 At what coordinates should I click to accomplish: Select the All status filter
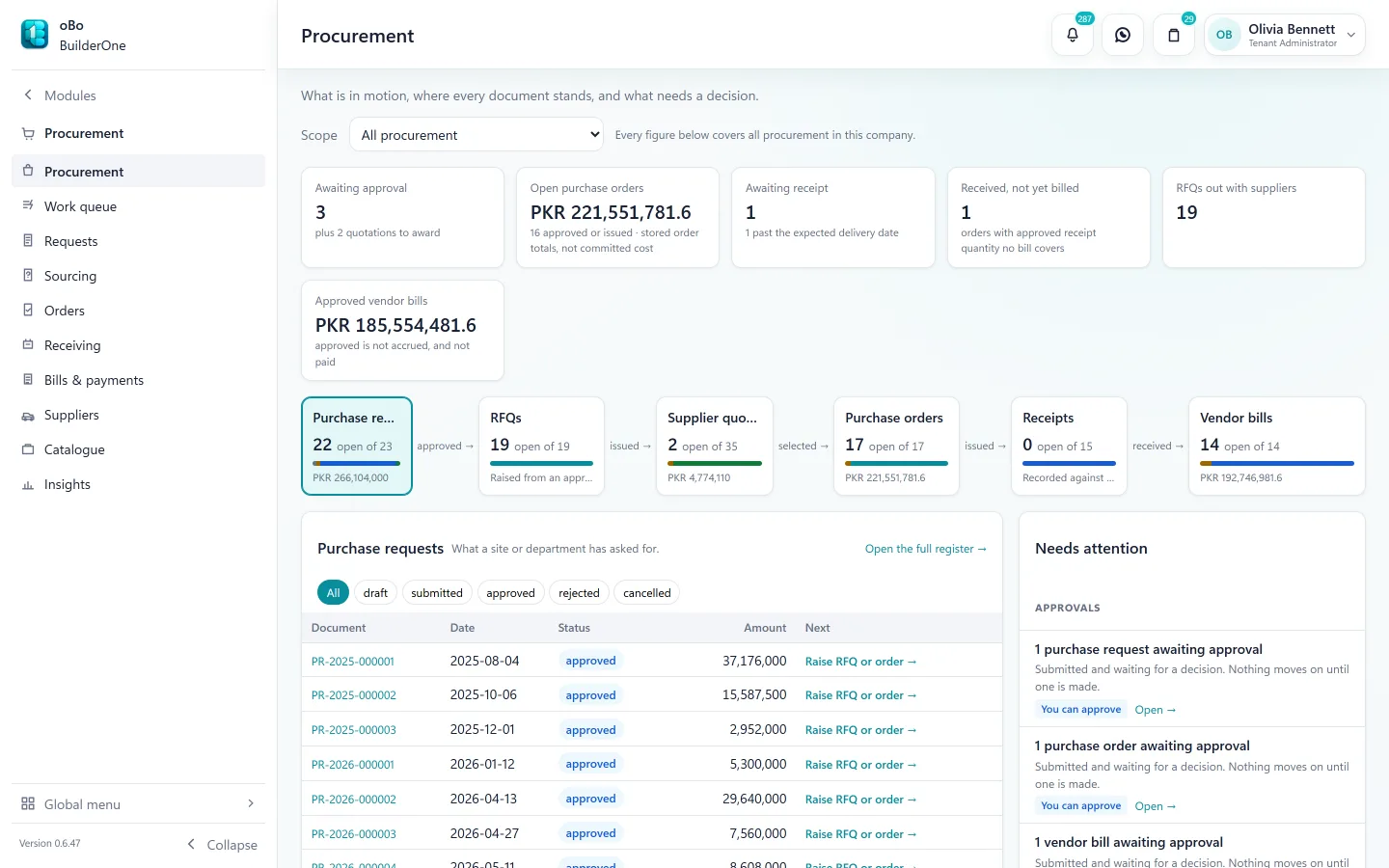(x=333, y=592)
